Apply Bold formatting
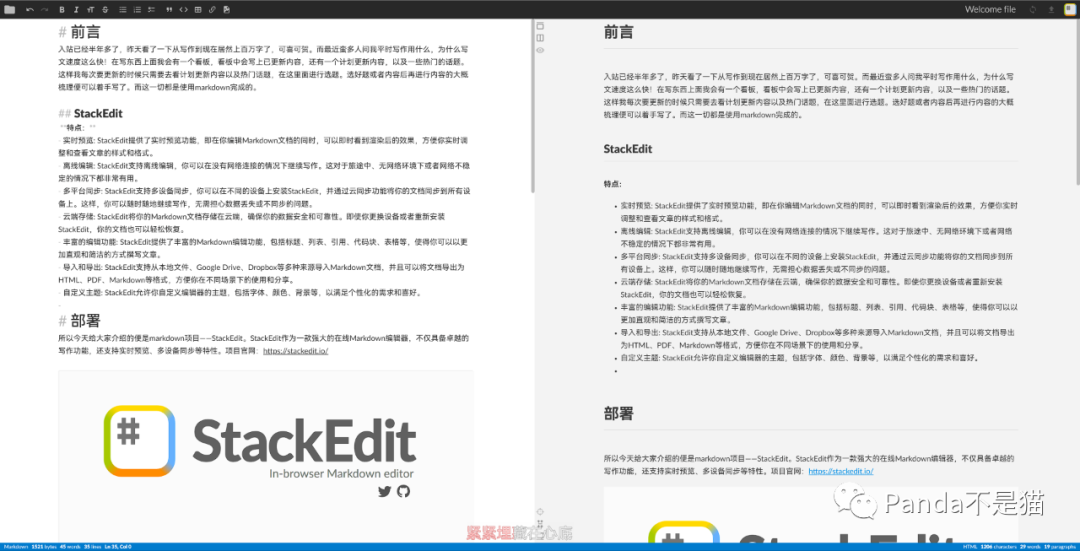1080x551 pixels. [x=62, y=10]
